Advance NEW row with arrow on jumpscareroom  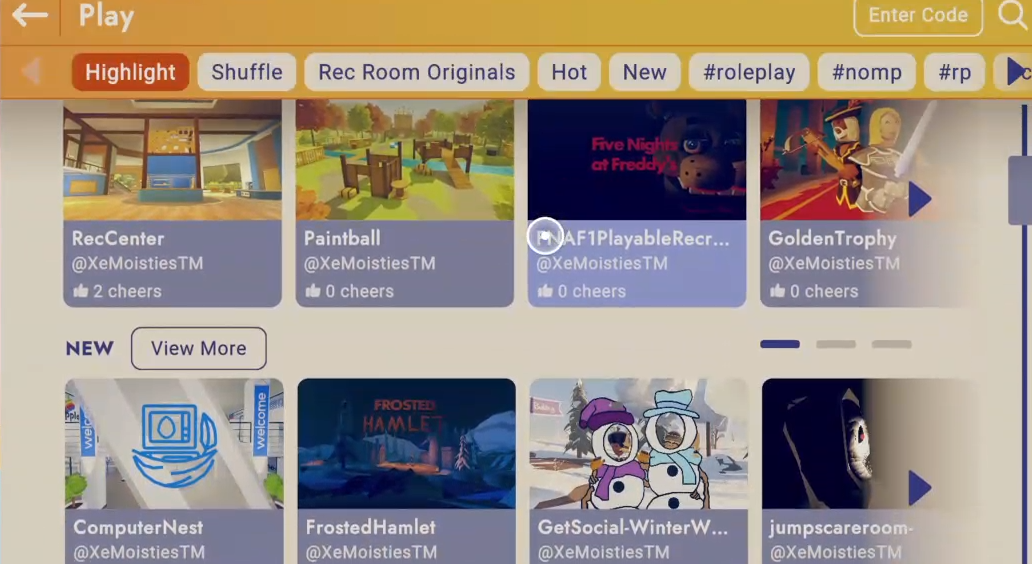pos(919,488)
